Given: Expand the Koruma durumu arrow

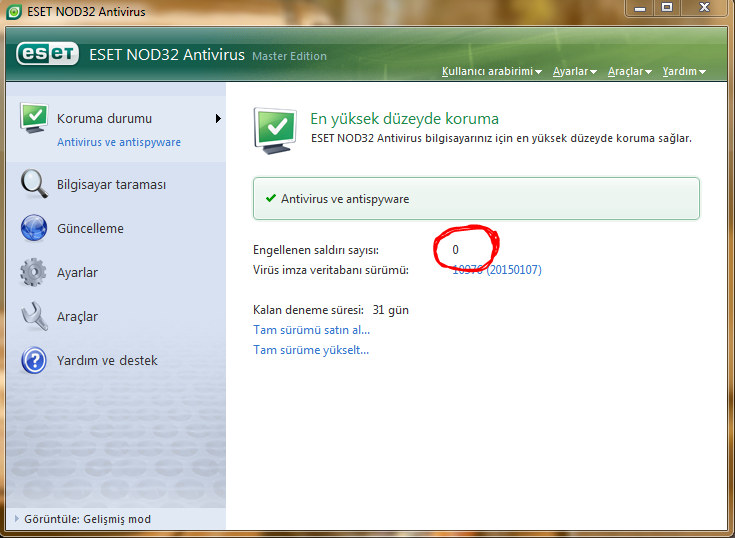Looking at the screenshot, I should pyautogui.click(x=218, y=119).
